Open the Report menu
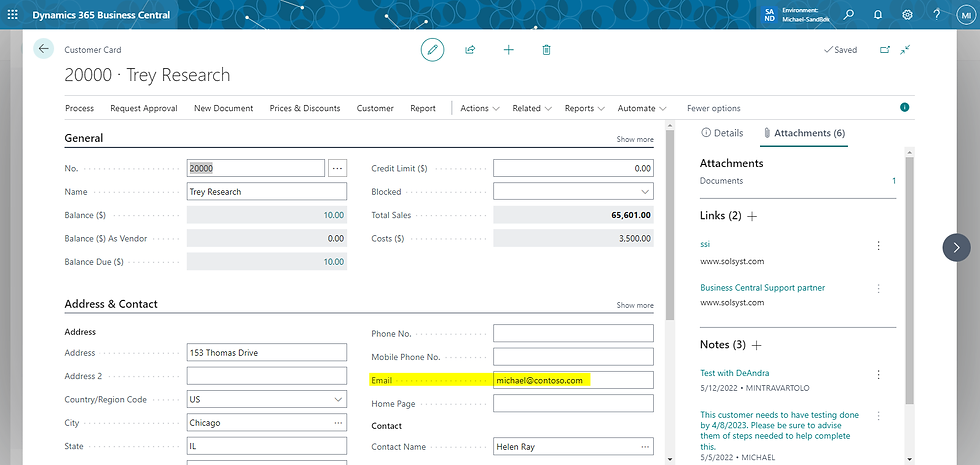Viewport: 980px width, 465px height. [x=423, y=108]
